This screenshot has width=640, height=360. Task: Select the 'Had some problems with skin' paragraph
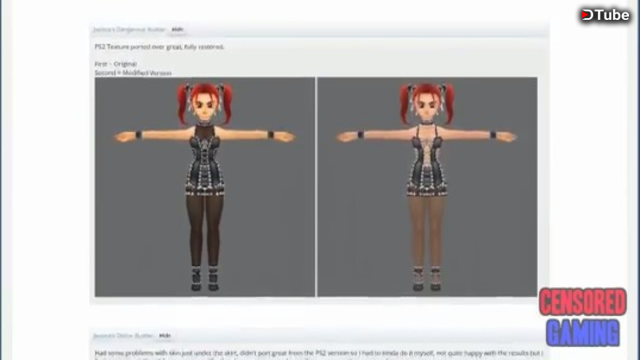319,353
